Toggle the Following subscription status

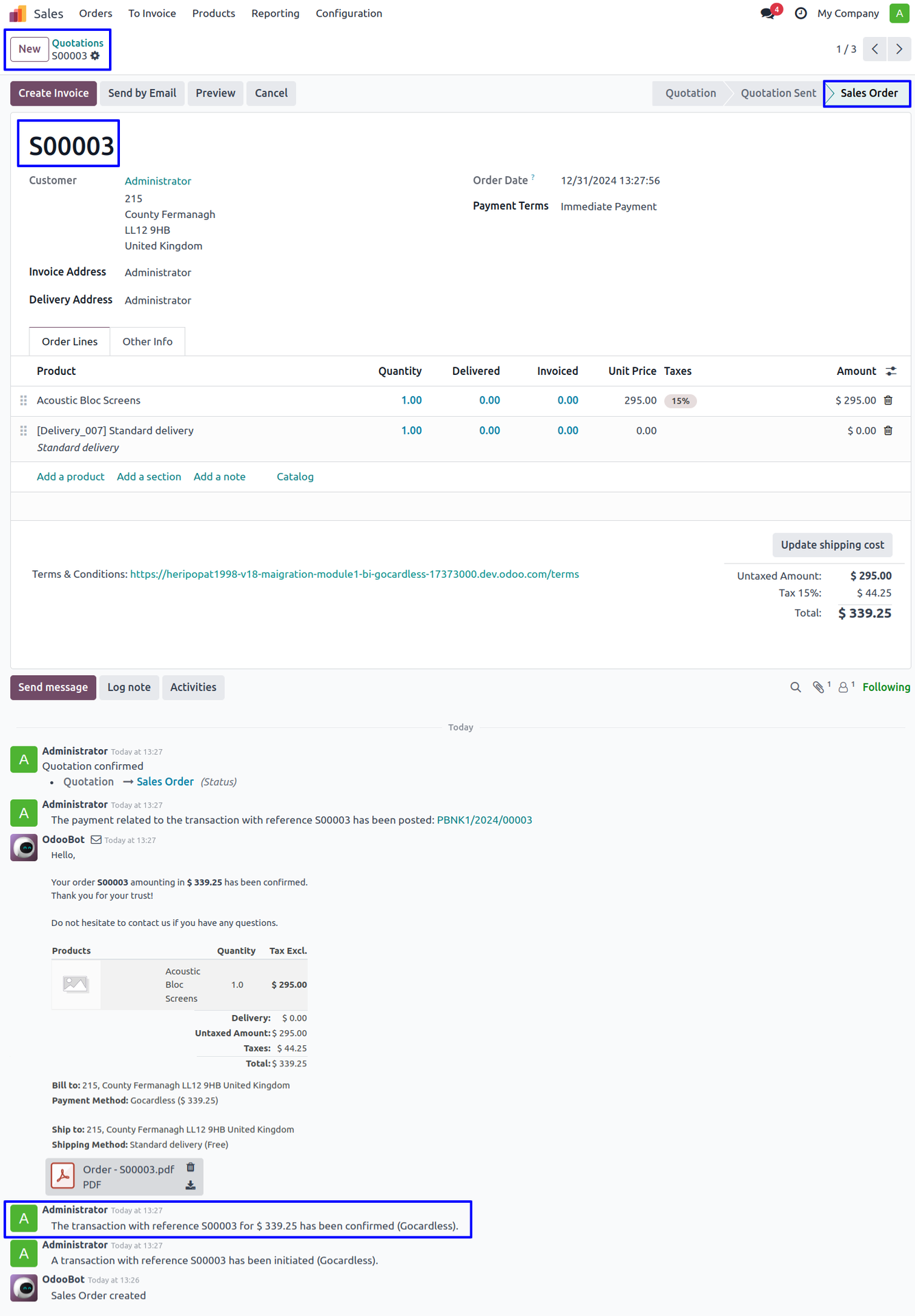tap(886, 687)
